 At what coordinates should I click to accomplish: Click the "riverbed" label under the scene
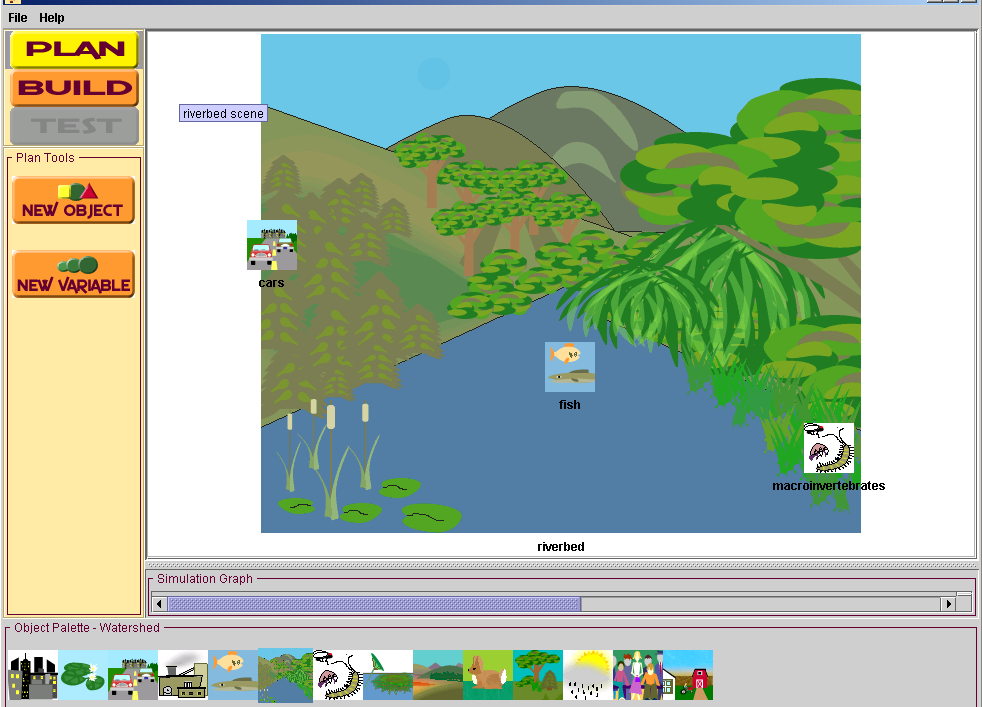pyautogui.click(x=561, y=547)
